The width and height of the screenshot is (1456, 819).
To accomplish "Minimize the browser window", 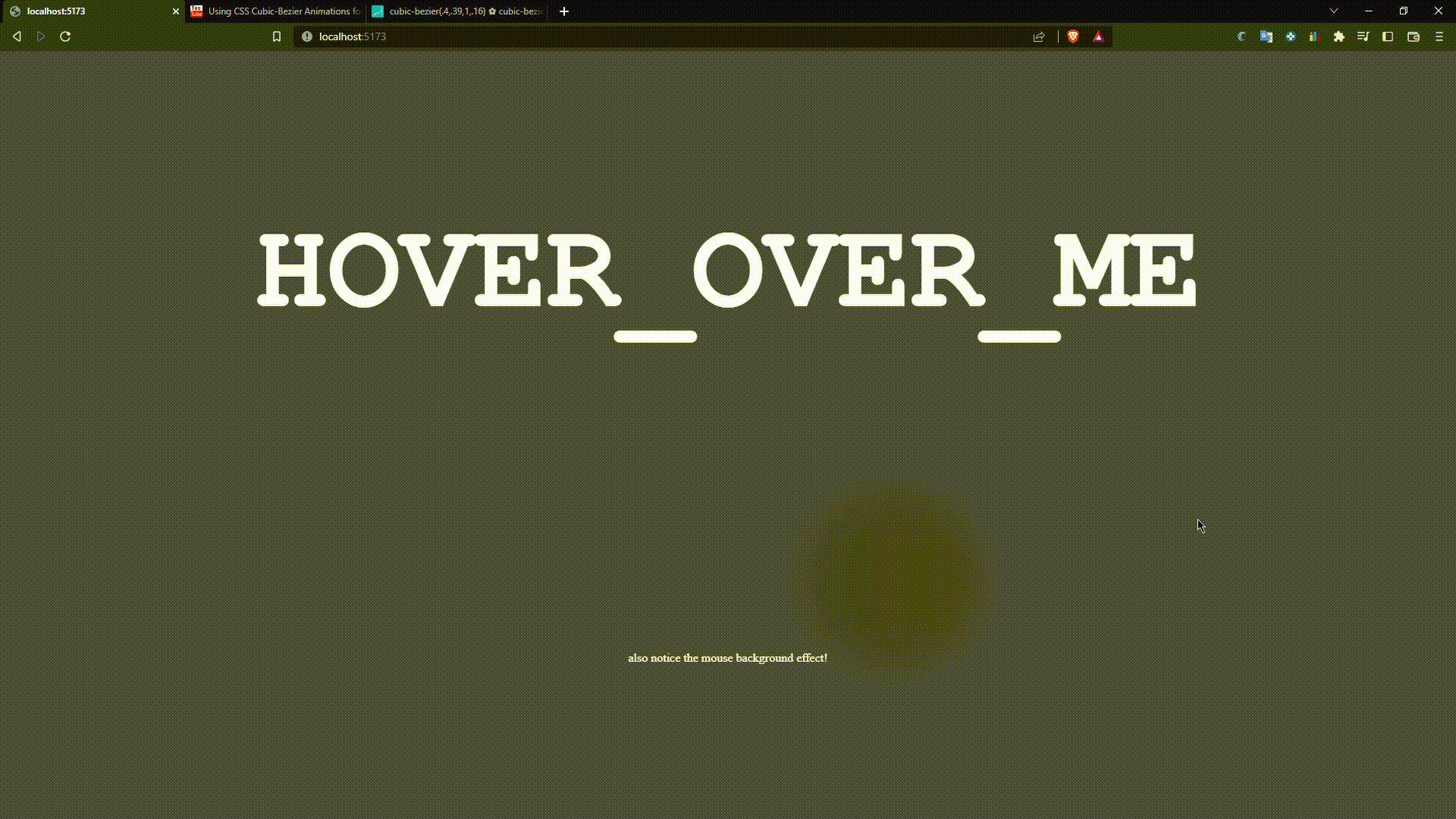I will [1369, 11].
